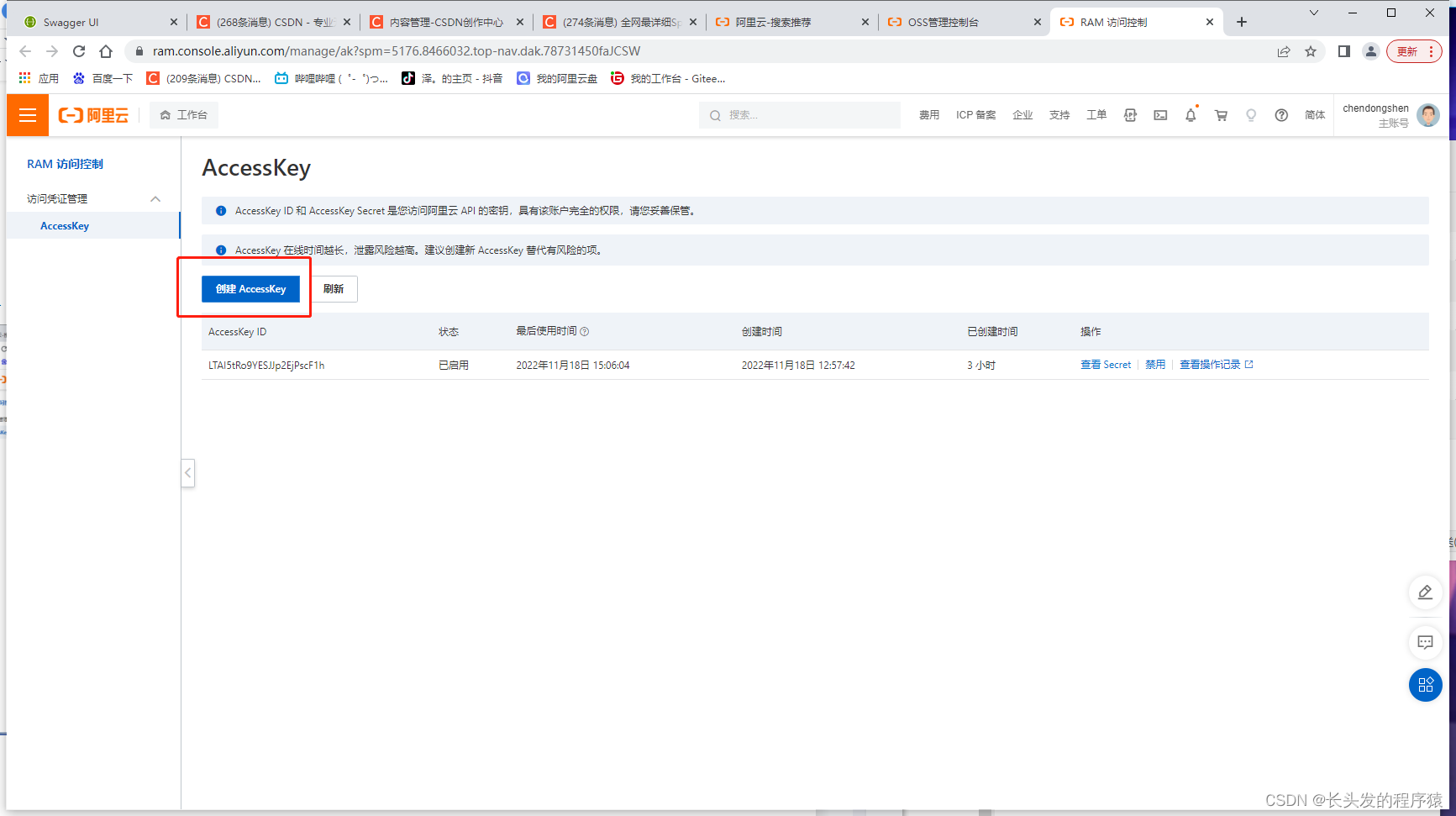Open the shopping cart icon
The image size is (1456, 816).
coord(1221,115)
